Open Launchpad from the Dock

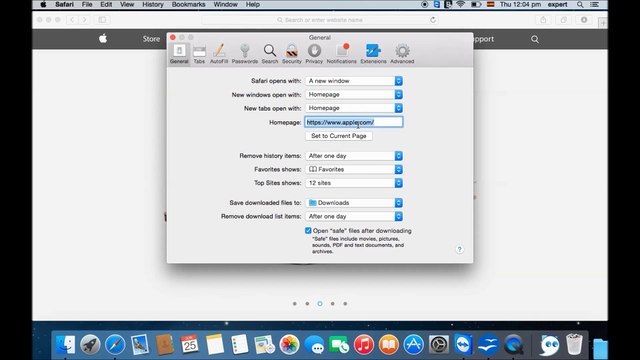point(90,344)
